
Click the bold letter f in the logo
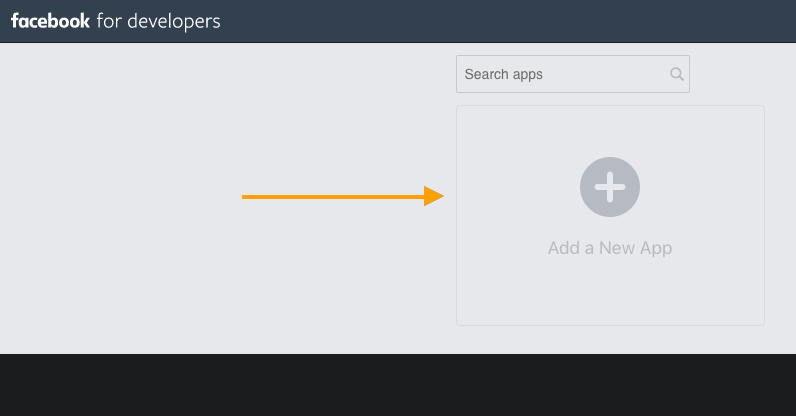pyautogui.click(x=15, y=21)
